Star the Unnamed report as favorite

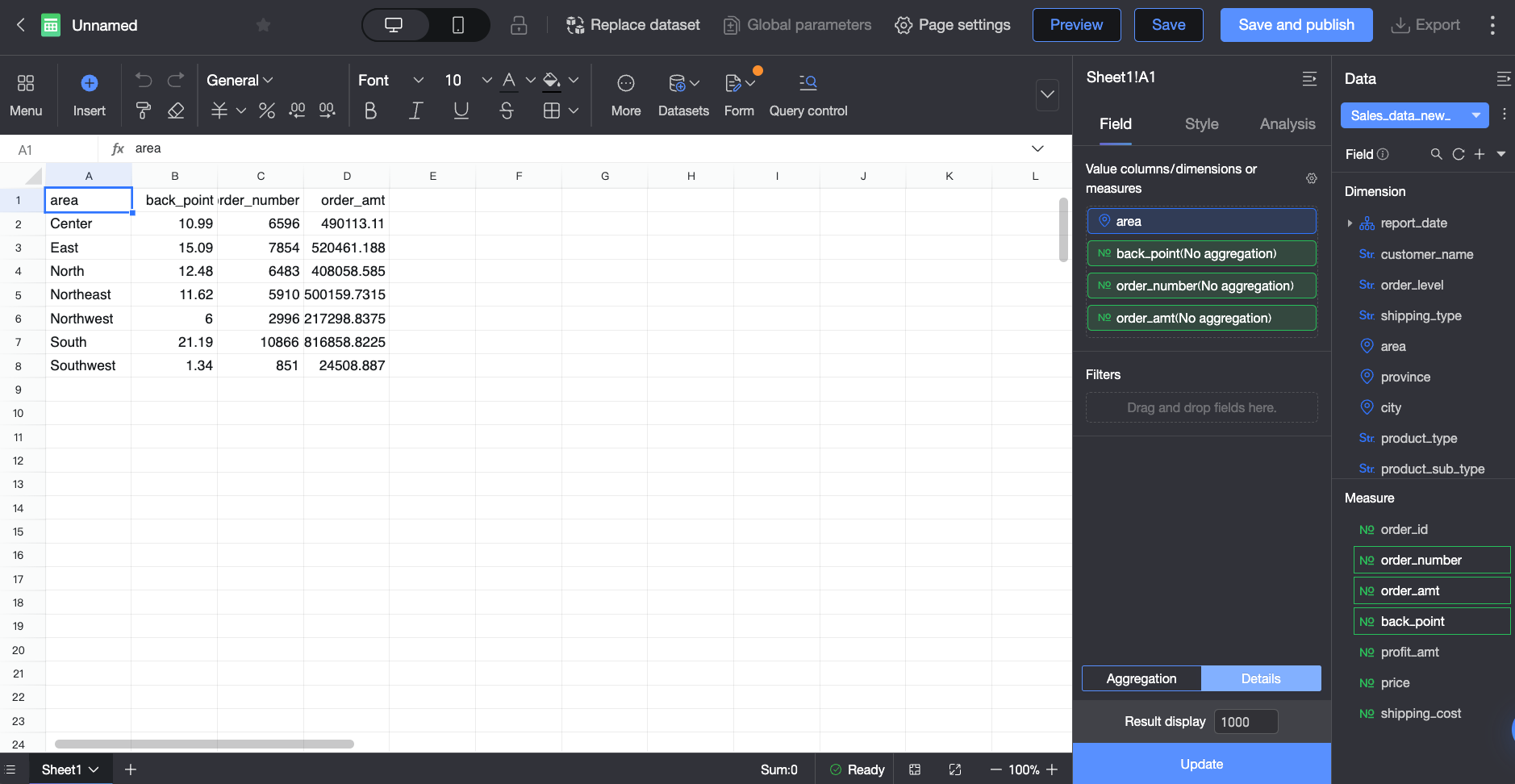(263, 25)
